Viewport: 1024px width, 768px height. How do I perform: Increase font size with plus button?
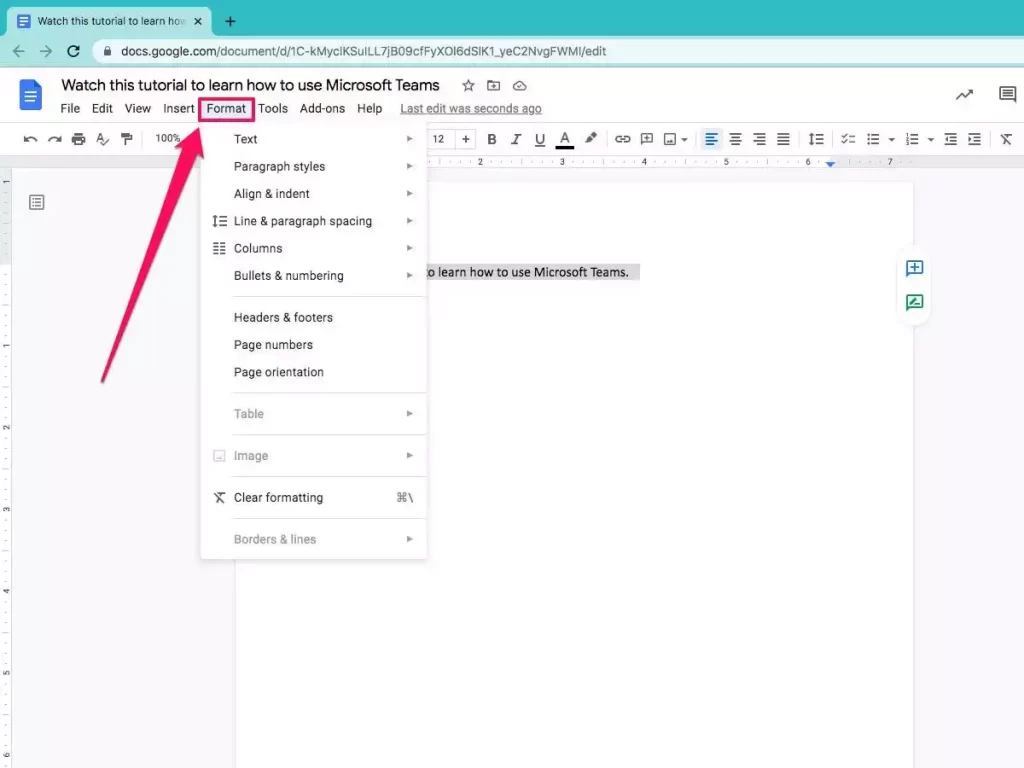click(x=466, y=139)
